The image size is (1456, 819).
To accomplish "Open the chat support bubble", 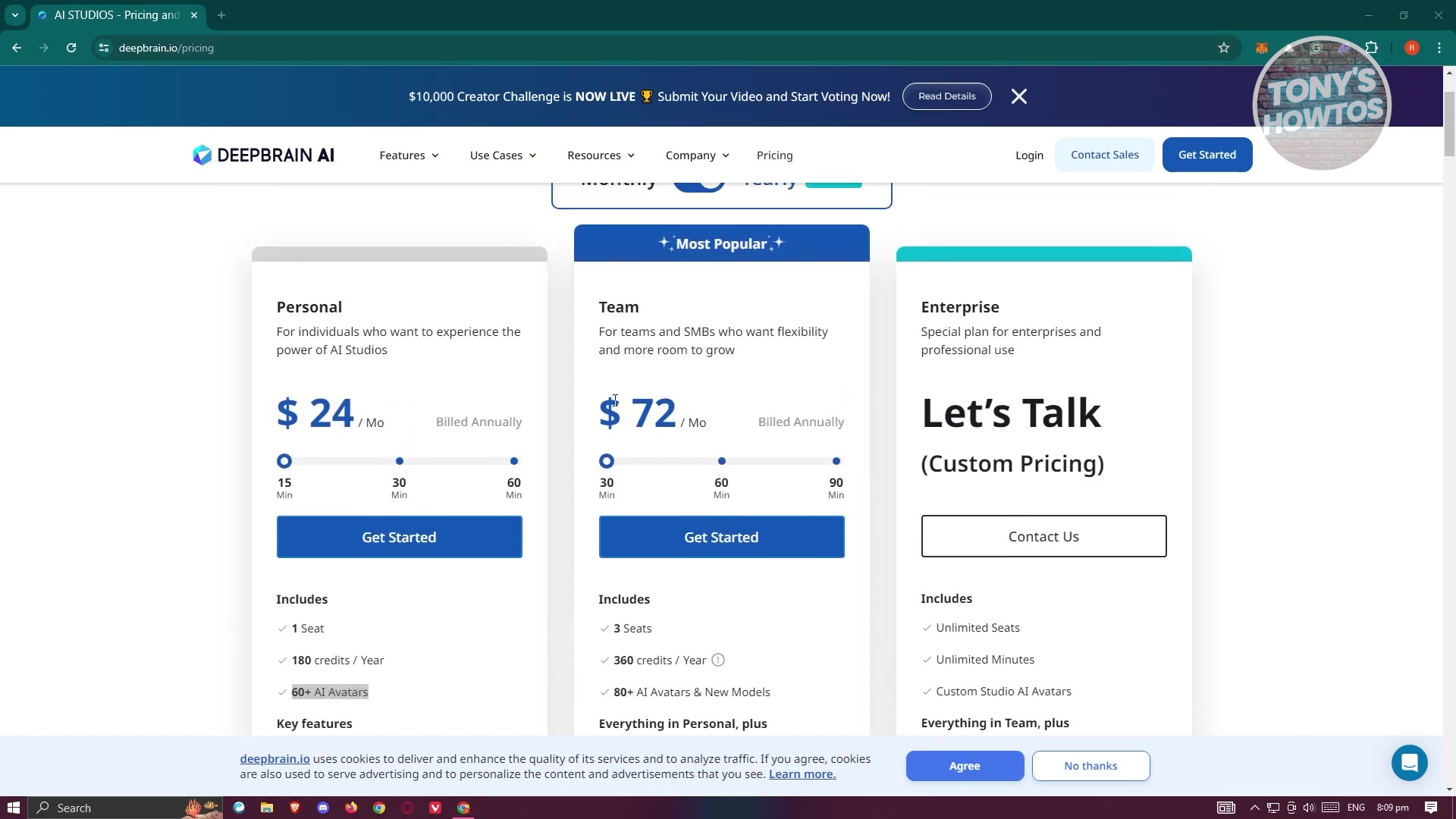I will click(x=1409, y=763).
